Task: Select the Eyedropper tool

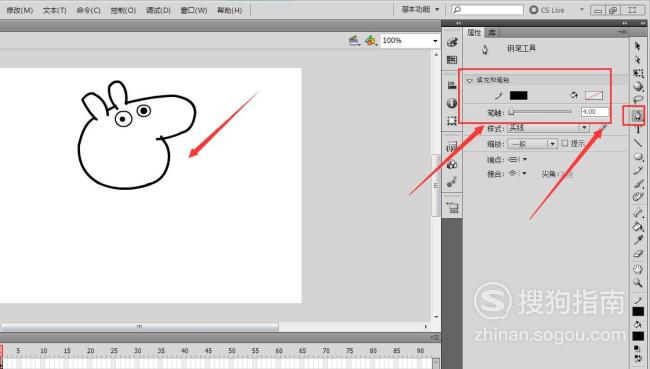Action: (x=638, y=240)
